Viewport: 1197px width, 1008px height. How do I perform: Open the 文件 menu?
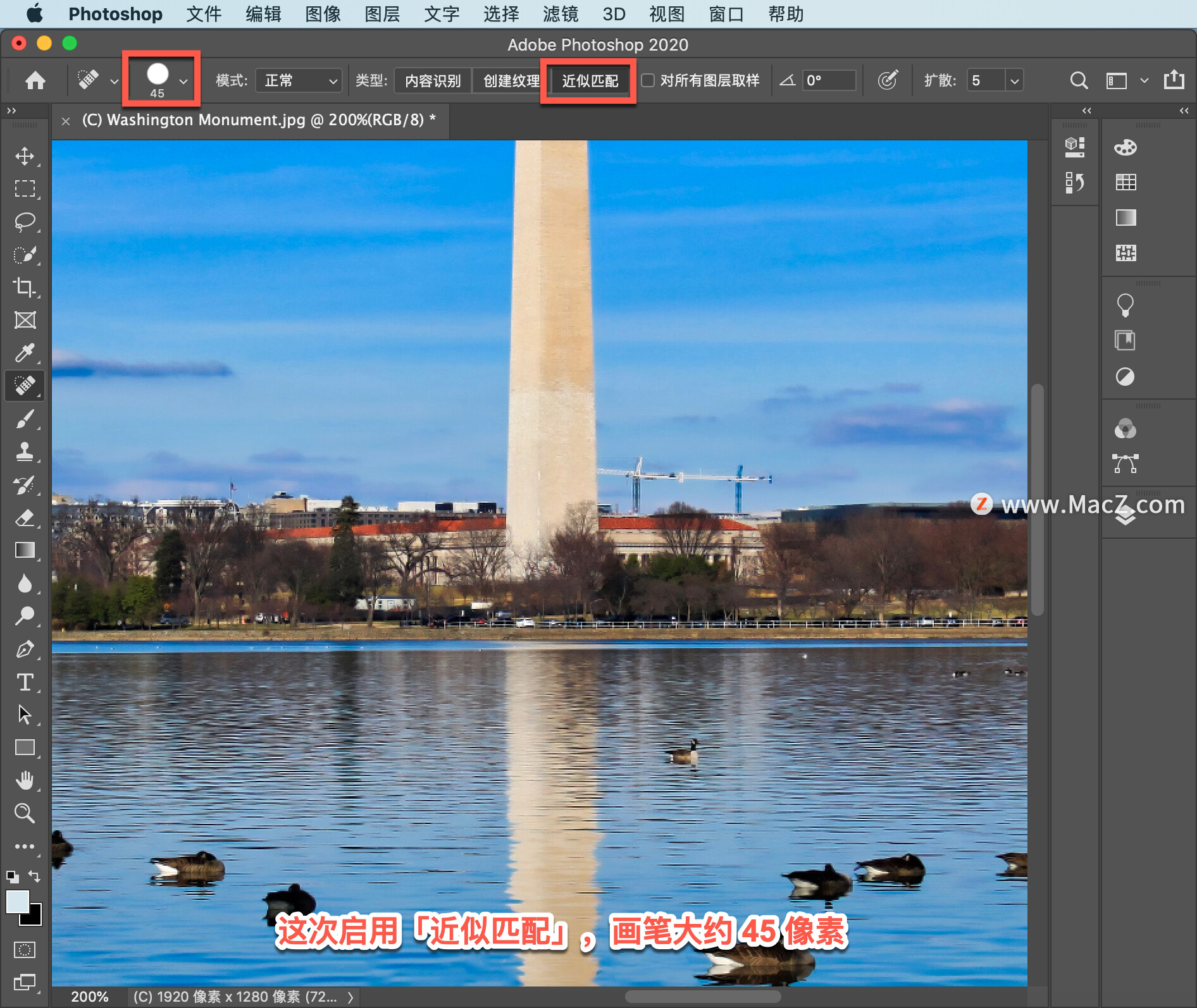click(x=204, y=14)
